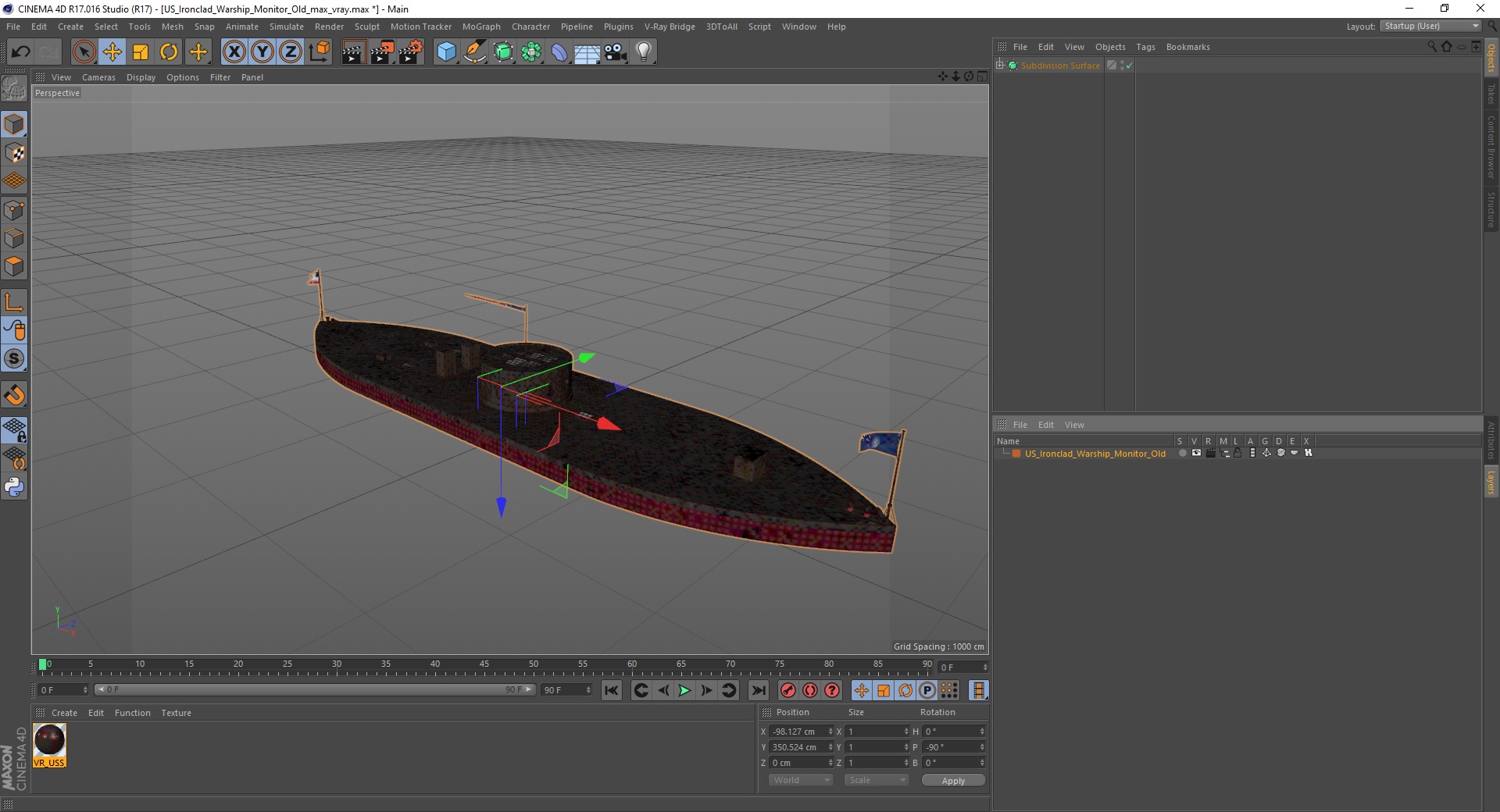Open Scale size mode dropdown
1500x812 pixels.
[x=876, y=780]
